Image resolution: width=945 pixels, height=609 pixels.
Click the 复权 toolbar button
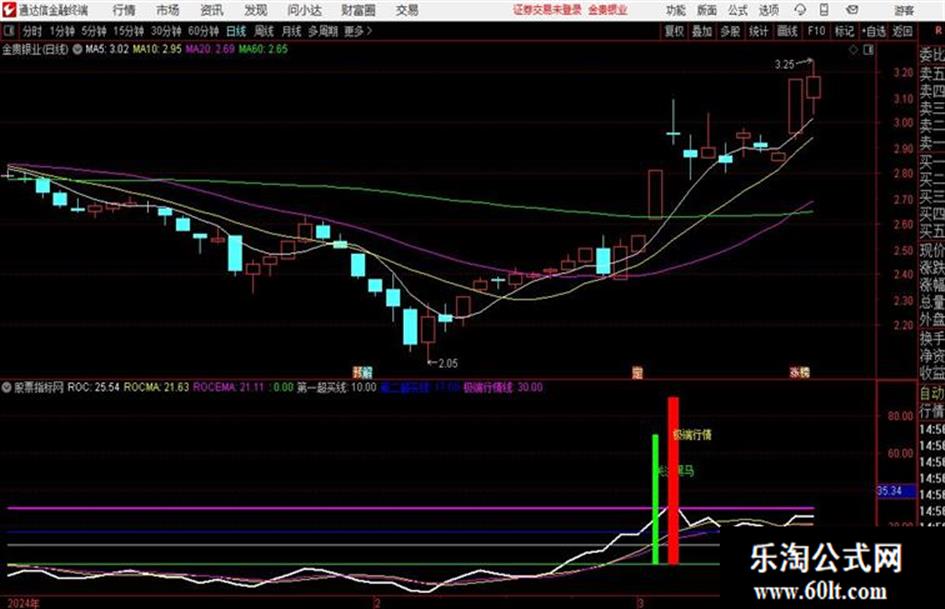tap(674, 31)
